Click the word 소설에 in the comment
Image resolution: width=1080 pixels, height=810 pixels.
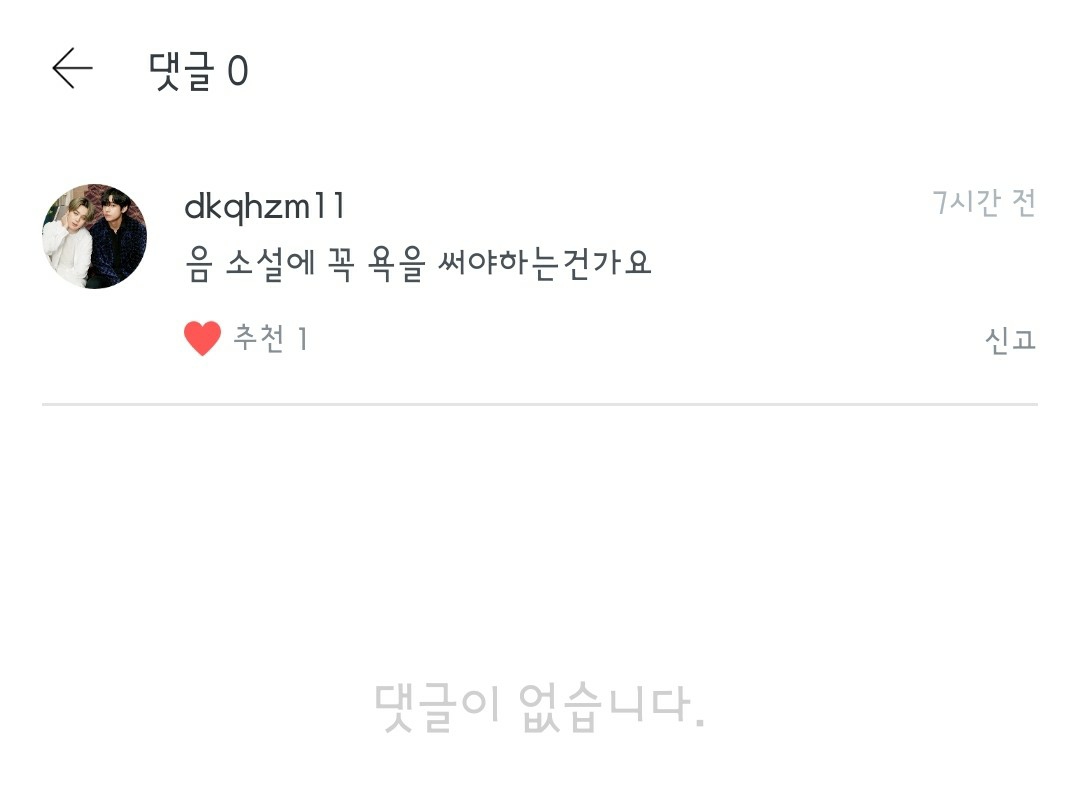pos(271,264)
